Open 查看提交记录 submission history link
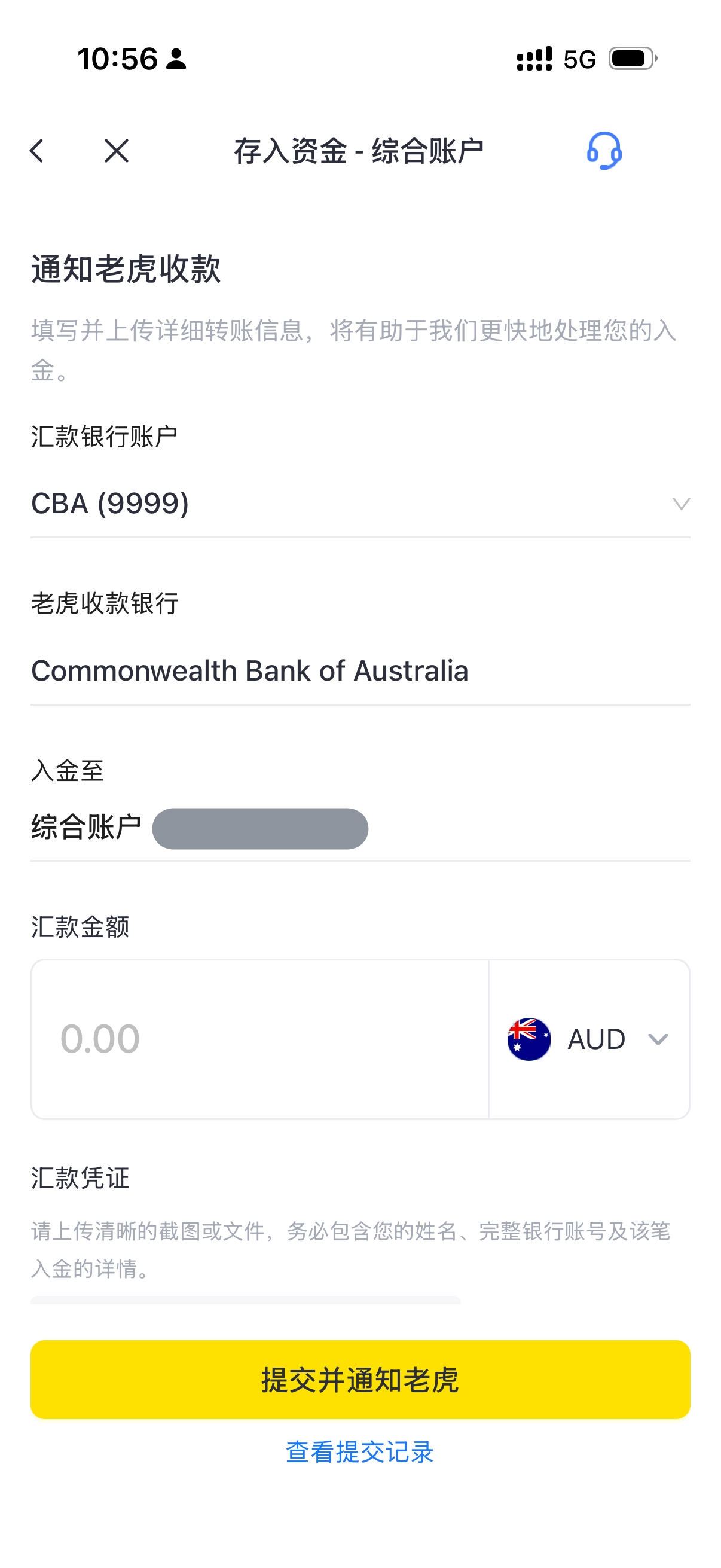 tap(360, 1452)
